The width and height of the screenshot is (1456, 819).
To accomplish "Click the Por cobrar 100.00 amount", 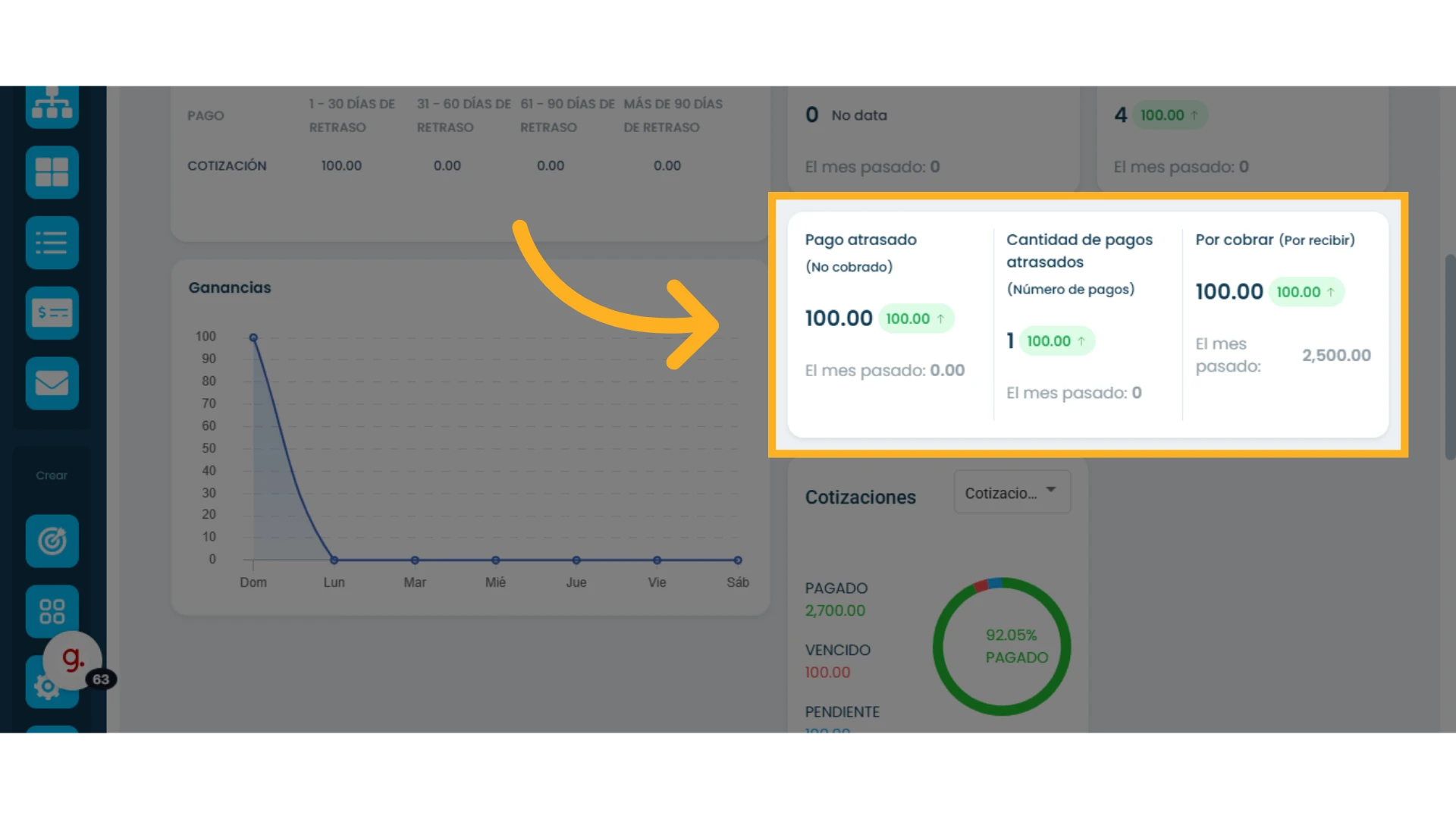I will [1229, 292].
